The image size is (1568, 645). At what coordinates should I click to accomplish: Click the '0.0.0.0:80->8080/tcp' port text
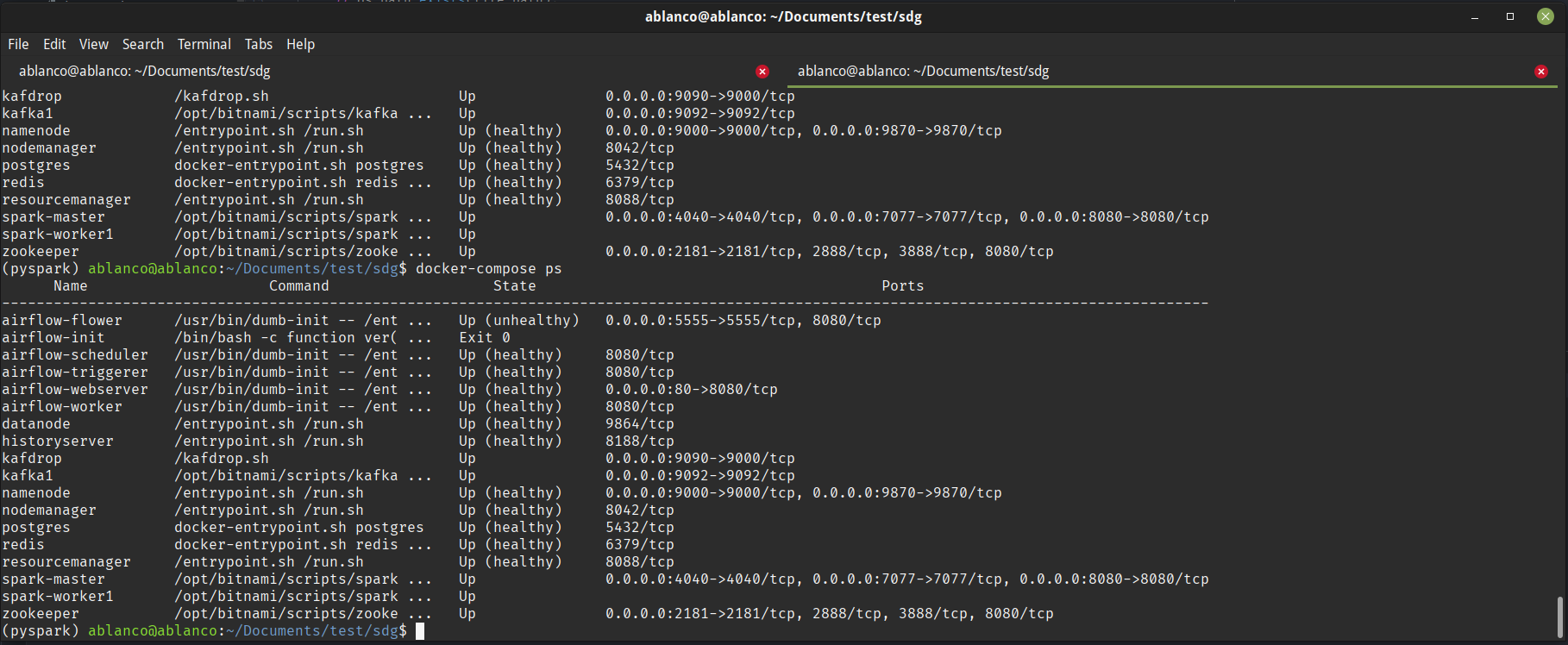[x=692, y=389]
